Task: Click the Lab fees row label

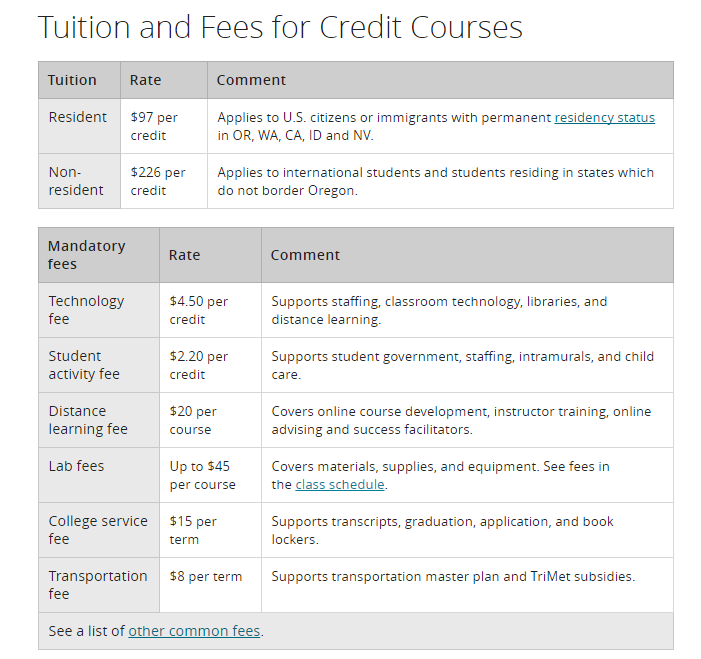Action: pos(76,466)
